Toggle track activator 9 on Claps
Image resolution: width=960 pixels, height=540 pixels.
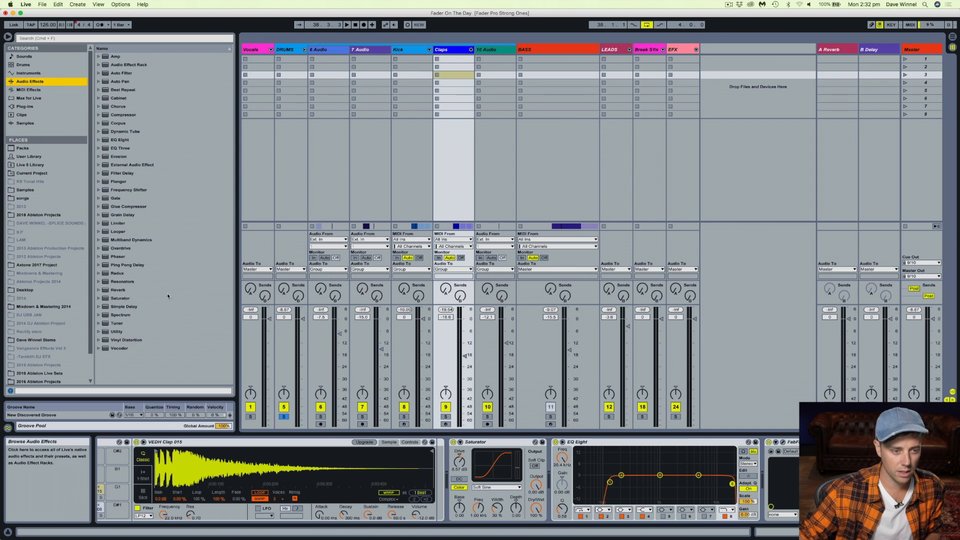click(446, 407)
